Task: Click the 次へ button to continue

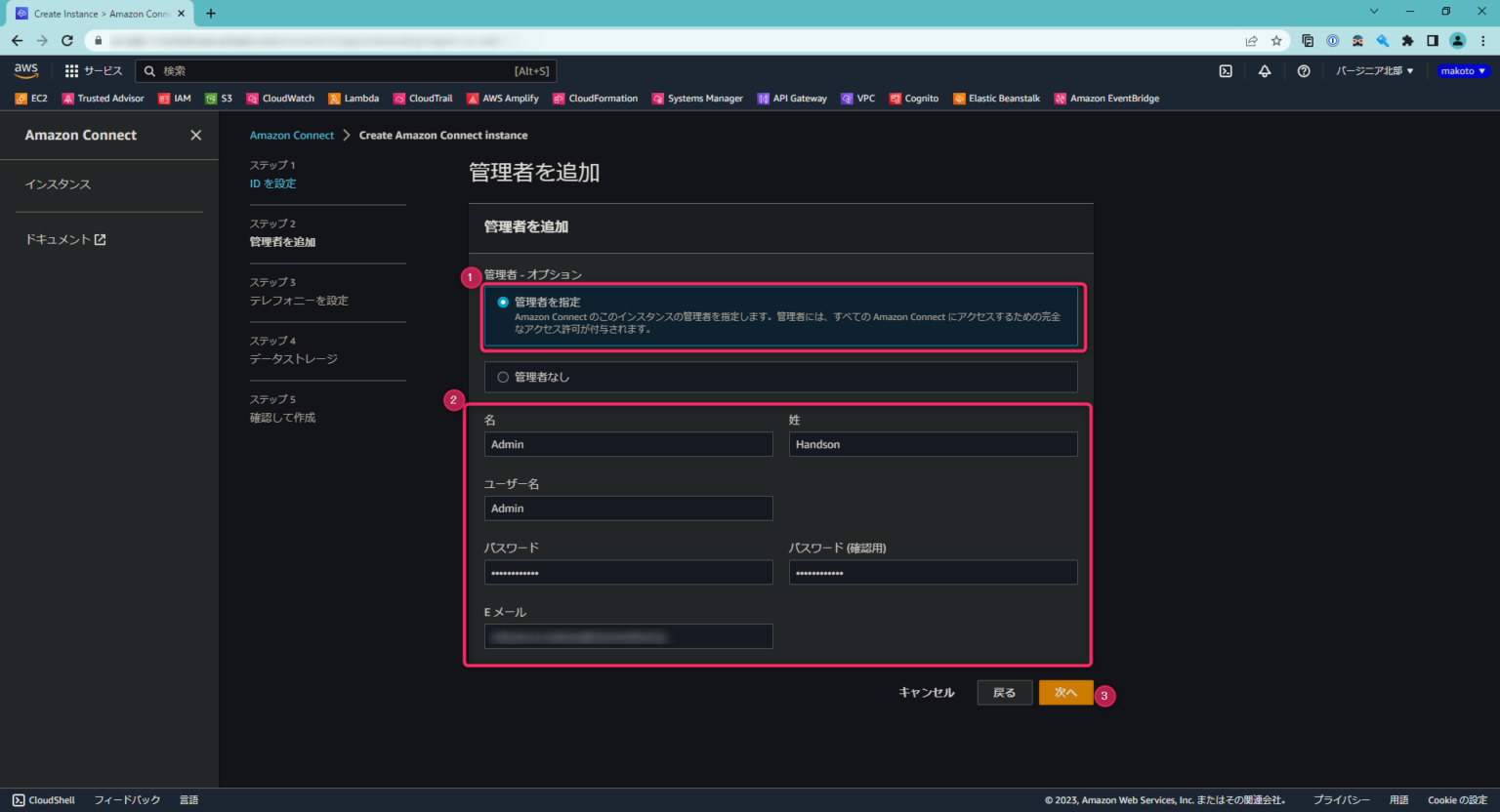Action: [x=1065, y=692]
